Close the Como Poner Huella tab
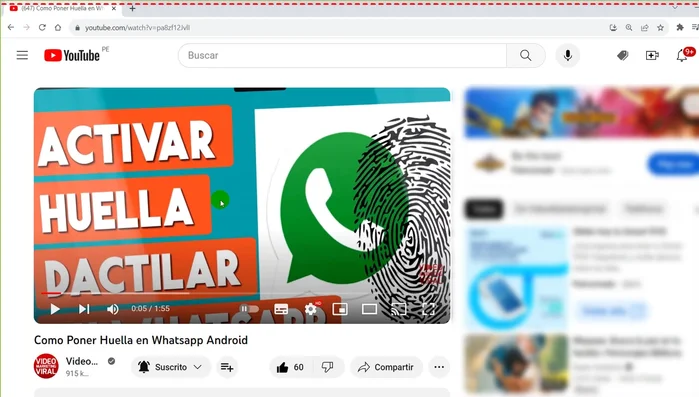Viewport: 699px width, 397px height. pos(114,8)
